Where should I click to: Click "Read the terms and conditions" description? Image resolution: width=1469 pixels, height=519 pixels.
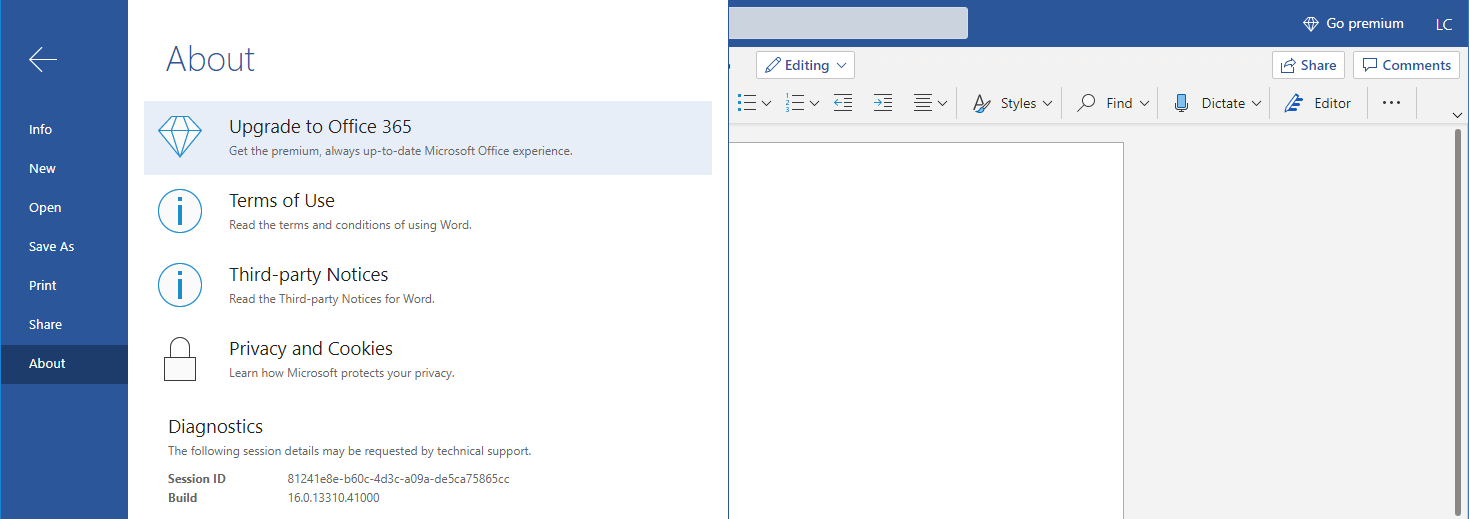(350, 225)
